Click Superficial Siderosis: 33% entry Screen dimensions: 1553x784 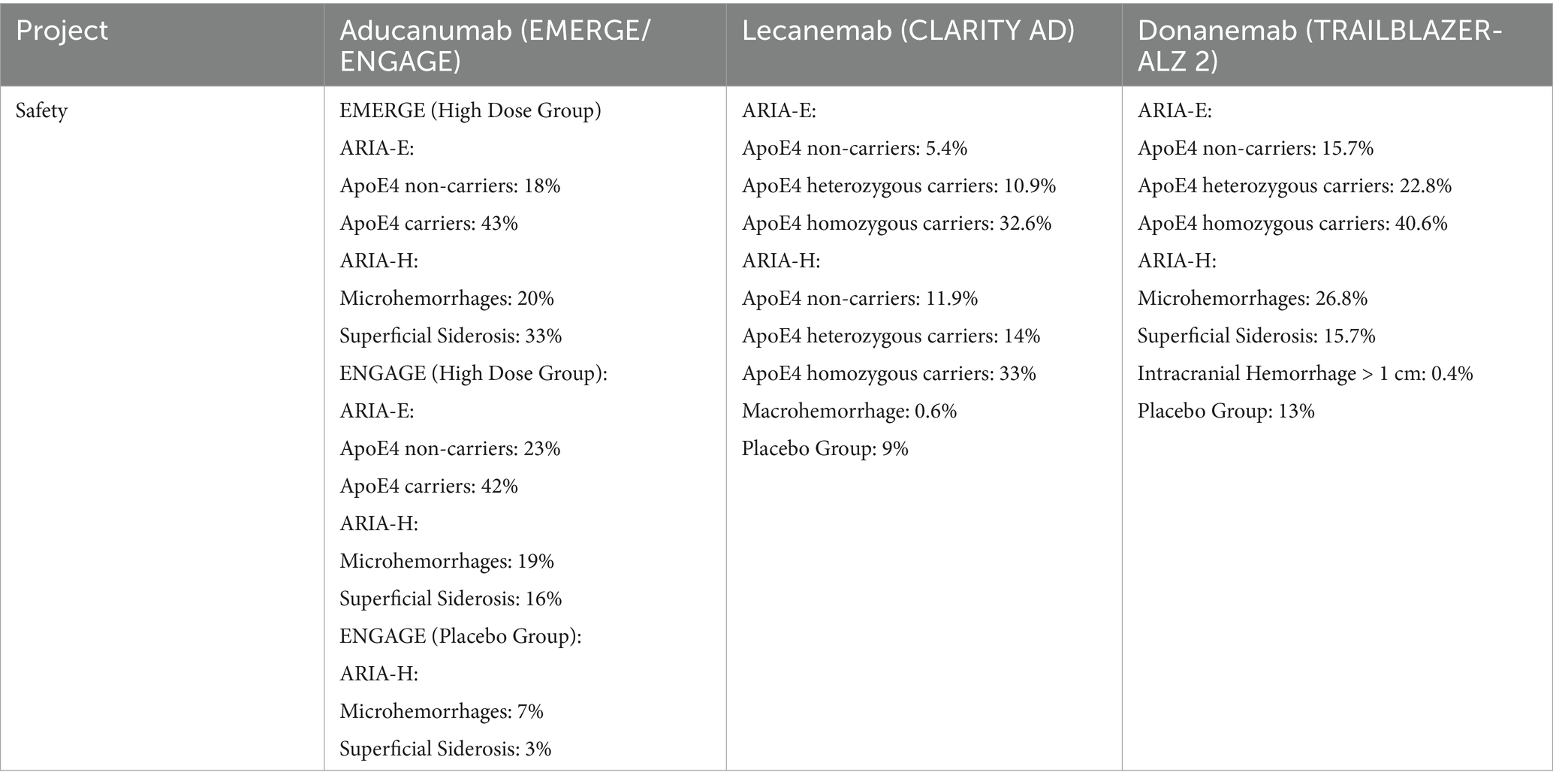(451, 336)
